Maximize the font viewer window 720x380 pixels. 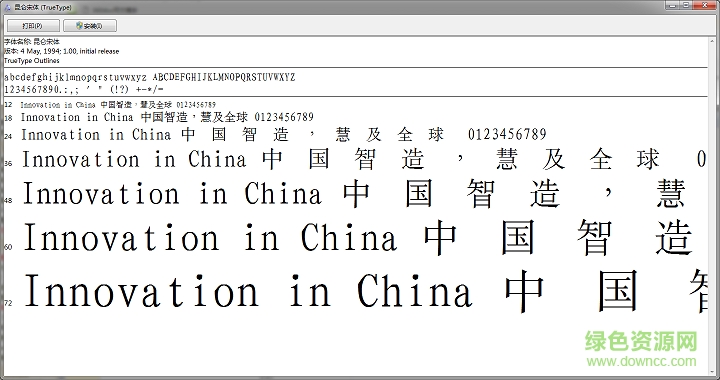(686, 5)
